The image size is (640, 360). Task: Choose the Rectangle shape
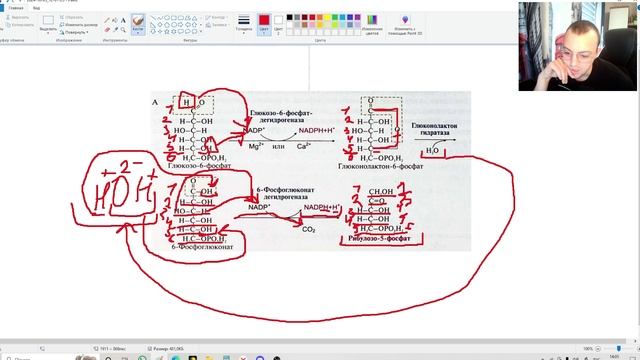click(174, 18)
